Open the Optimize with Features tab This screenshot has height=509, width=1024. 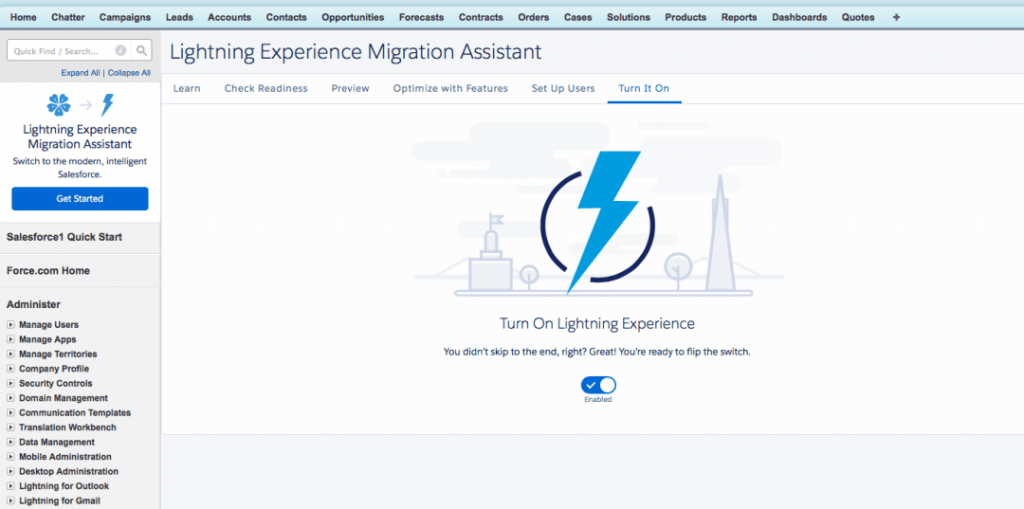(x=450, y=88)
